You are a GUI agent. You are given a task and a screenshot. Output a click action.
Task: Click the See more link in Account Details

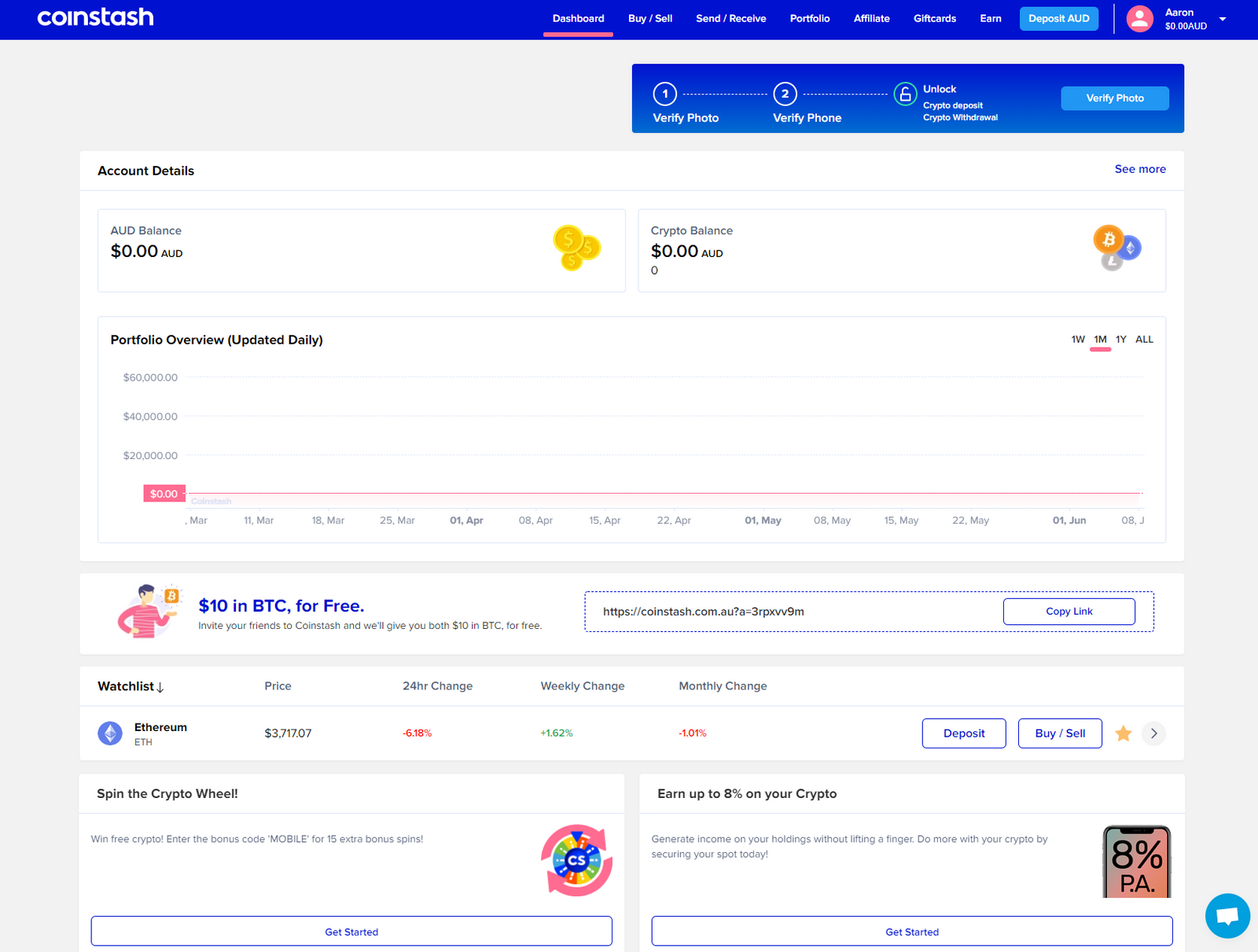pyautogui.click(x=1140, y=169)
